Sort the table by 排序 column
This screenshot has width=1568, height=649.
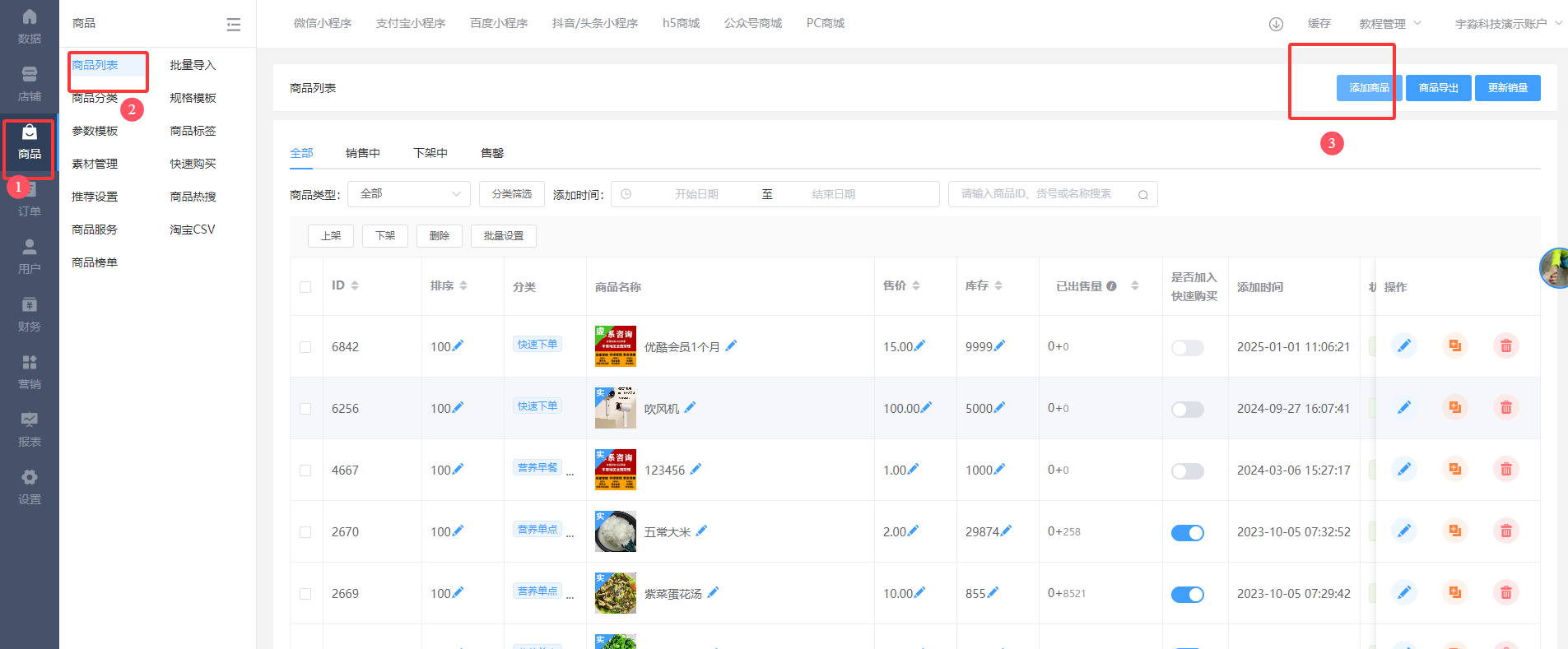coord(463,286)
